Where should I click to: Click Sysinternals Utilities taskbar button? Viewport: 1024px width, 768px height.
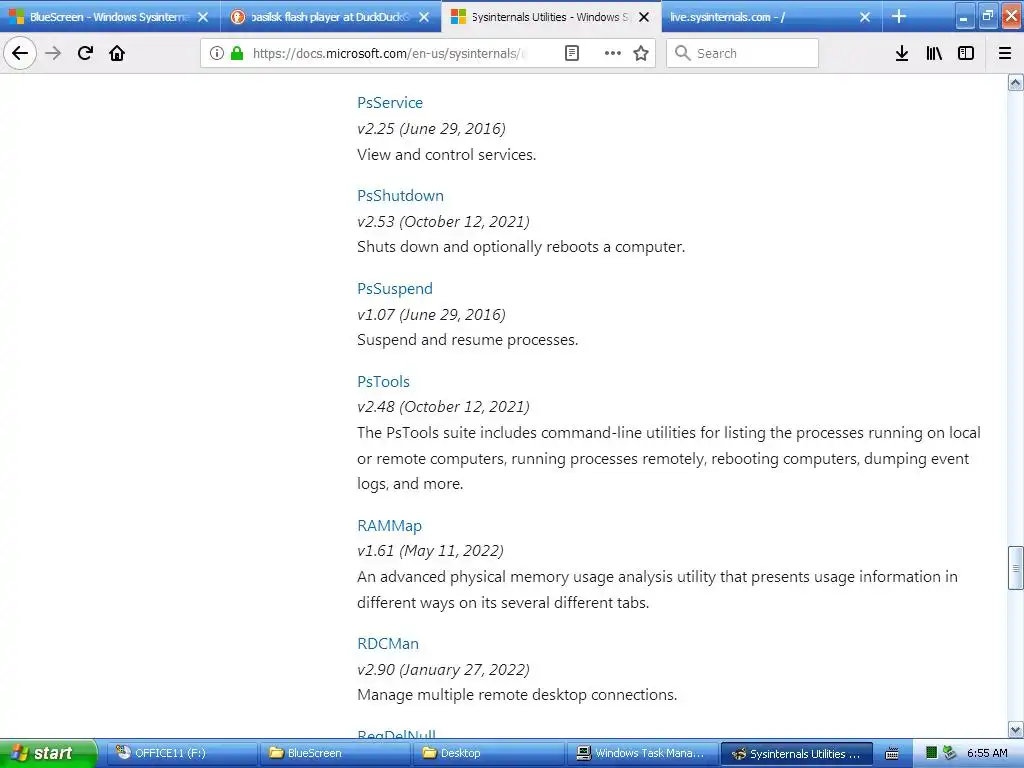point(797,753)
